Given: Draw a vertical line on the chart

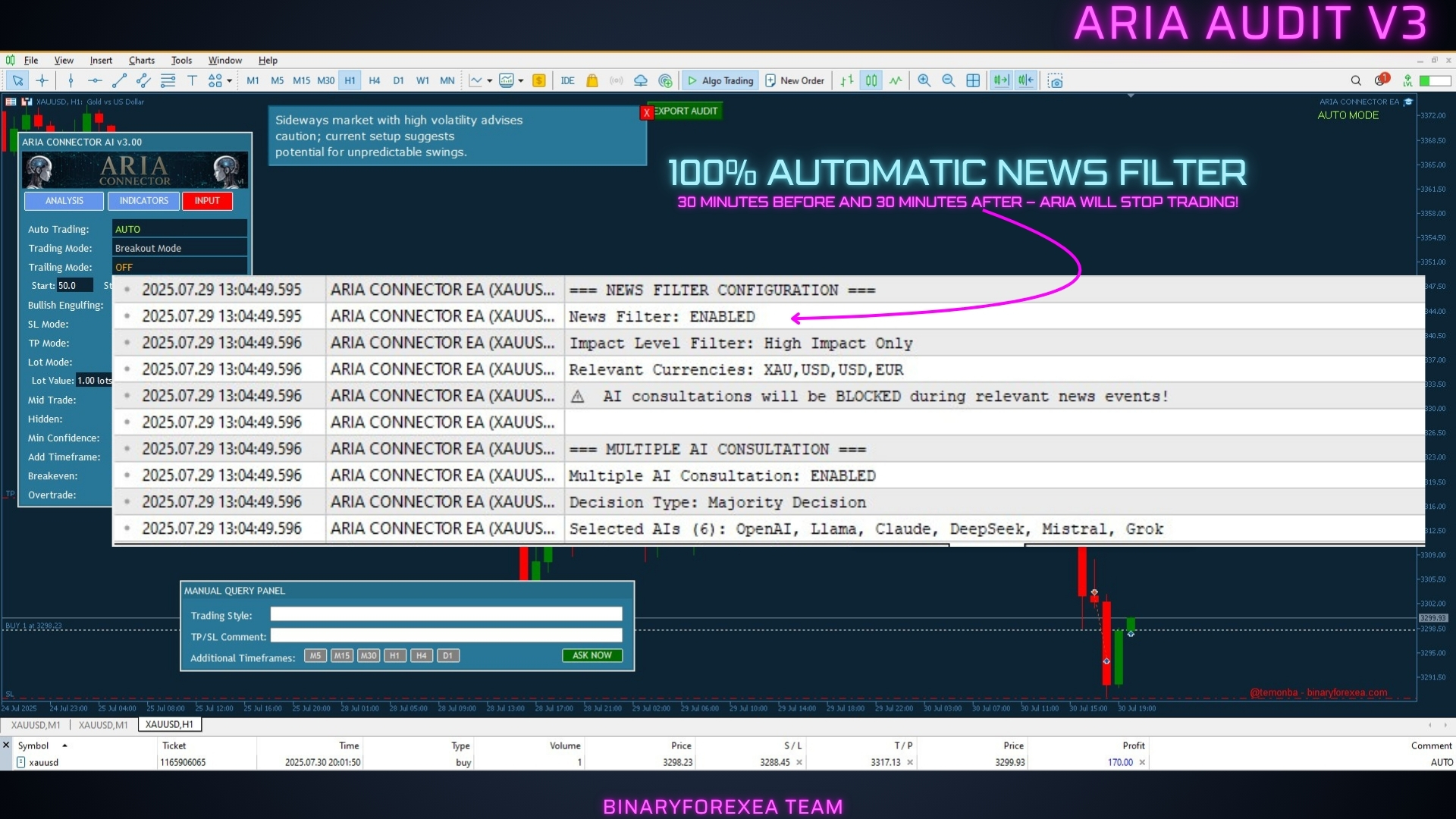Looking at the screenshot, I should pyautogui.click(x=71, y=80).
